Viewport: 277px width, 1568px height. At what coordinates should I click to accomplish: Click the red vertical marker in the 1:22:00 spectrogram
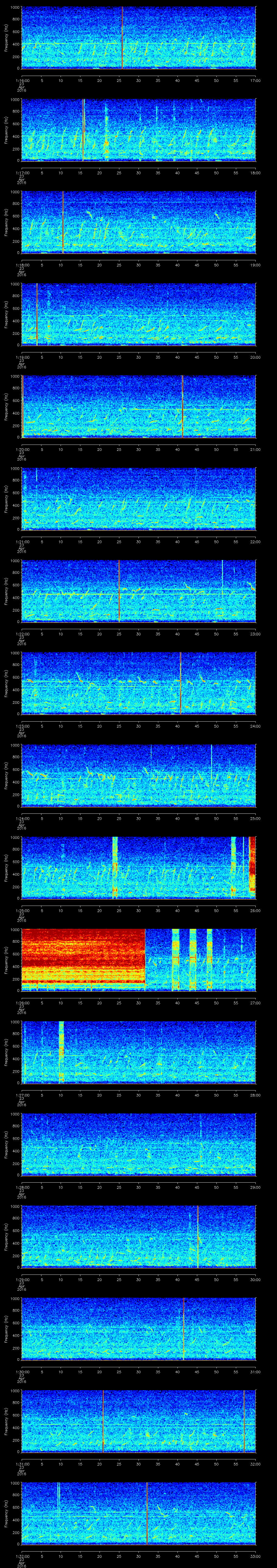[119, 591]
